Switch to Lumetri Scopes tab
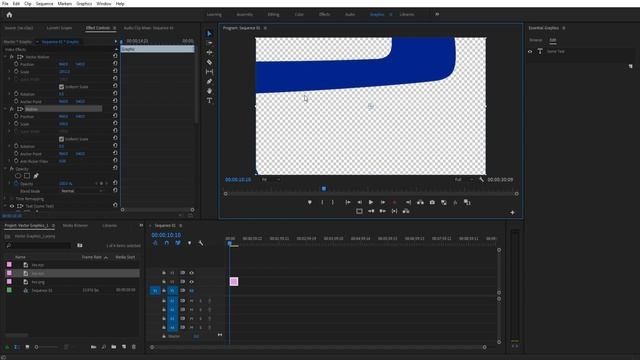640x360 pixels. tap(59, 28)
